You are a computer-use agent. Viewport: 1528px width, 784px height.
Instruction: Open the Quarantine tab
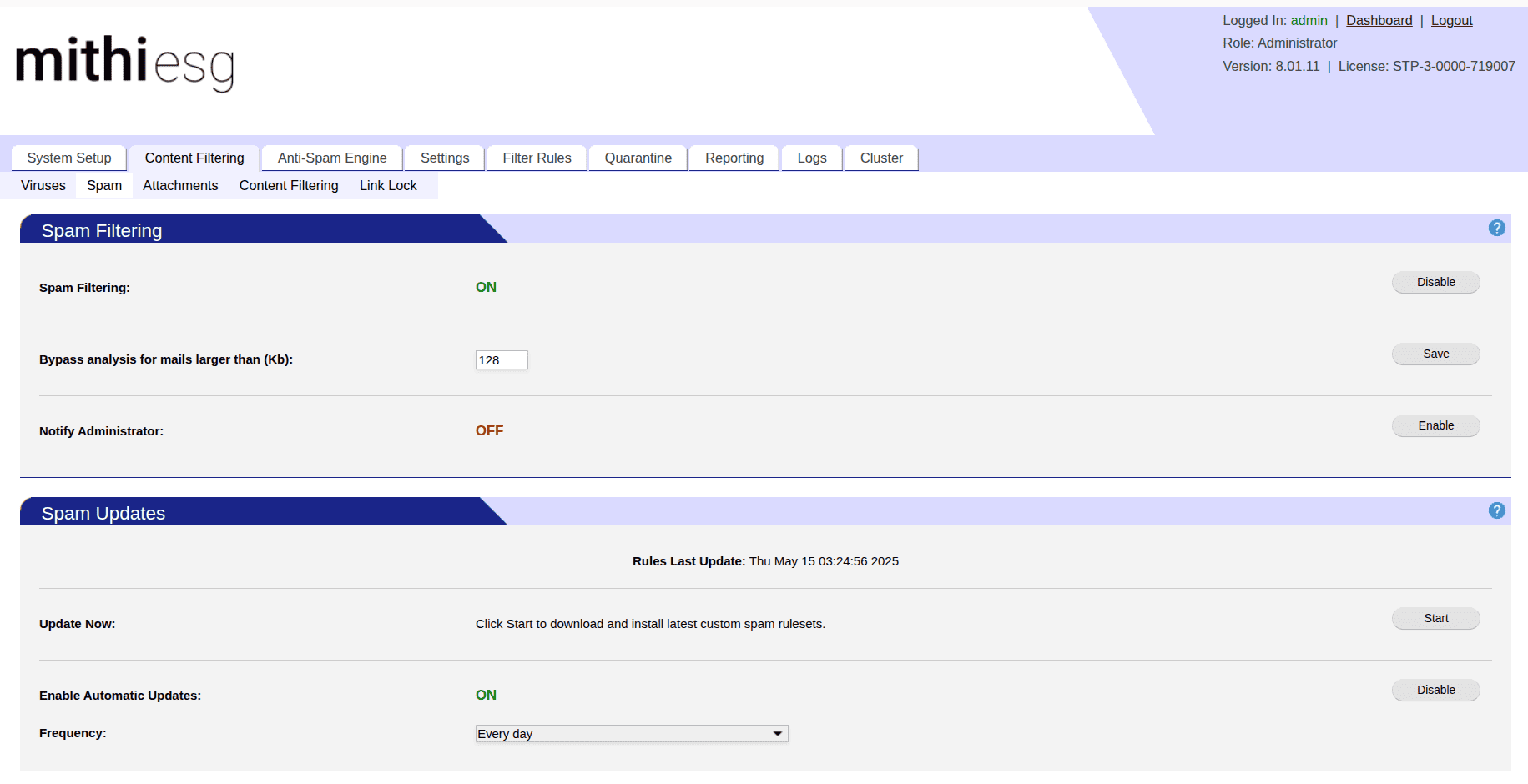638,158
